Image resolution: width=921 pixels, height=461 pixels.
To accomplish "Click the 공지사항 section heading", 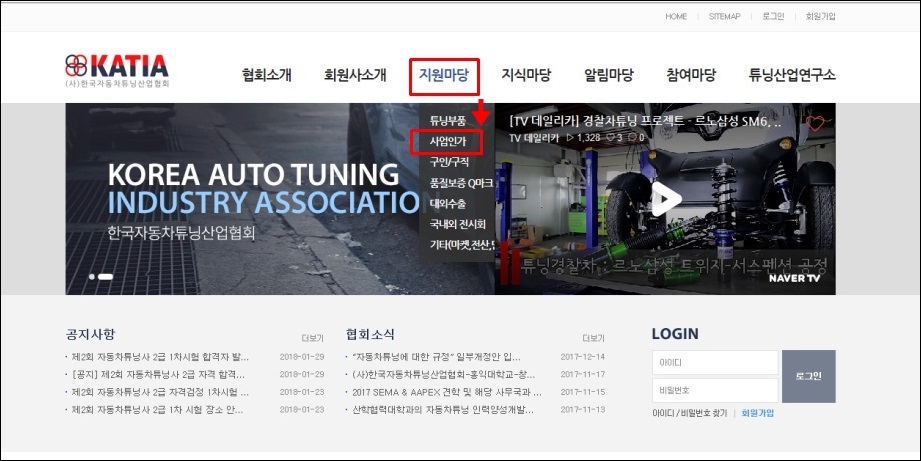I will point(90,334).
